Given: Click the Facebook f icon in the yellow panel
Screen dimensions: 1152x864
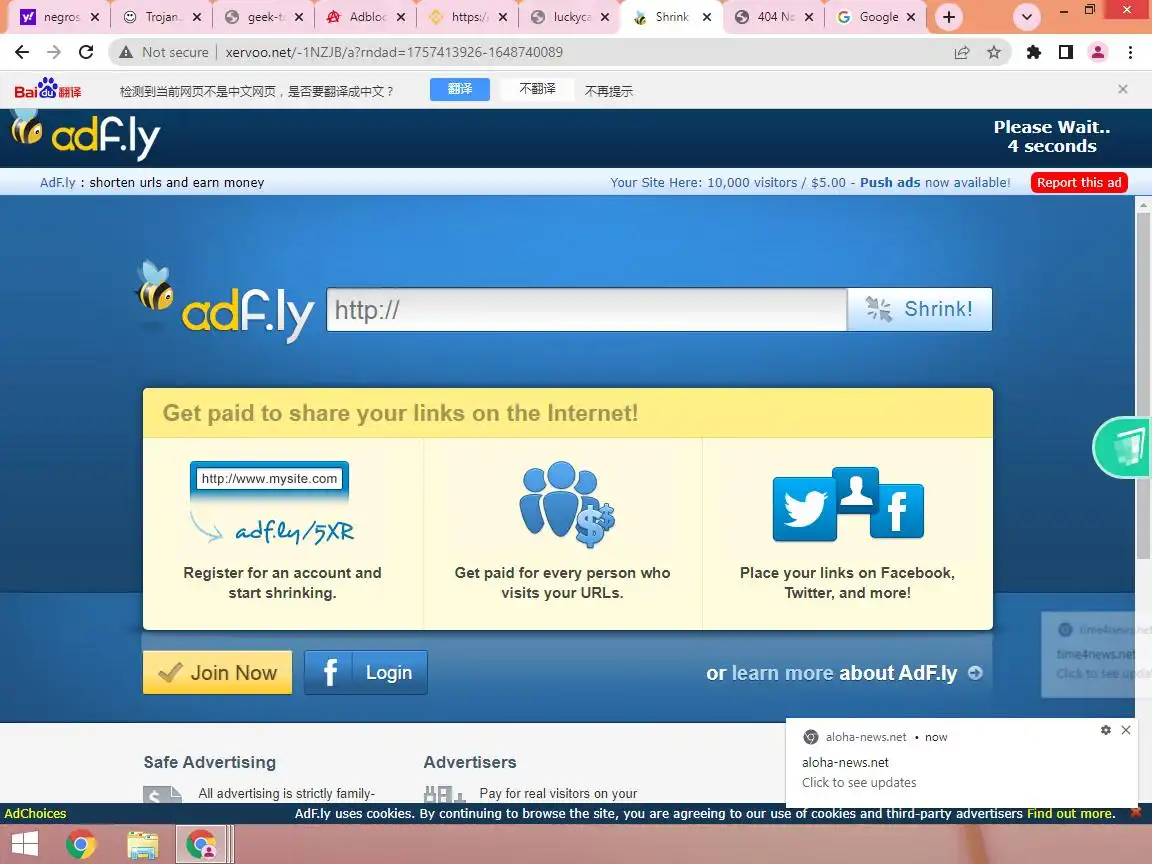Looking at the screenshot, I should (897, 511).
